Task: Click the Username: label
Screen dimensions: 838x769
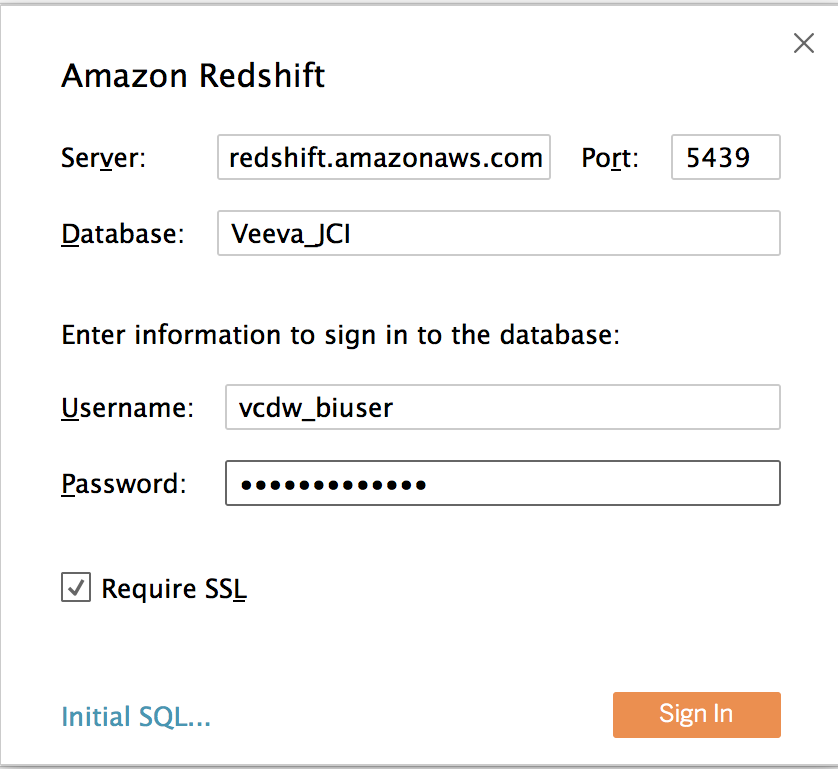Action: click(127, 408)
